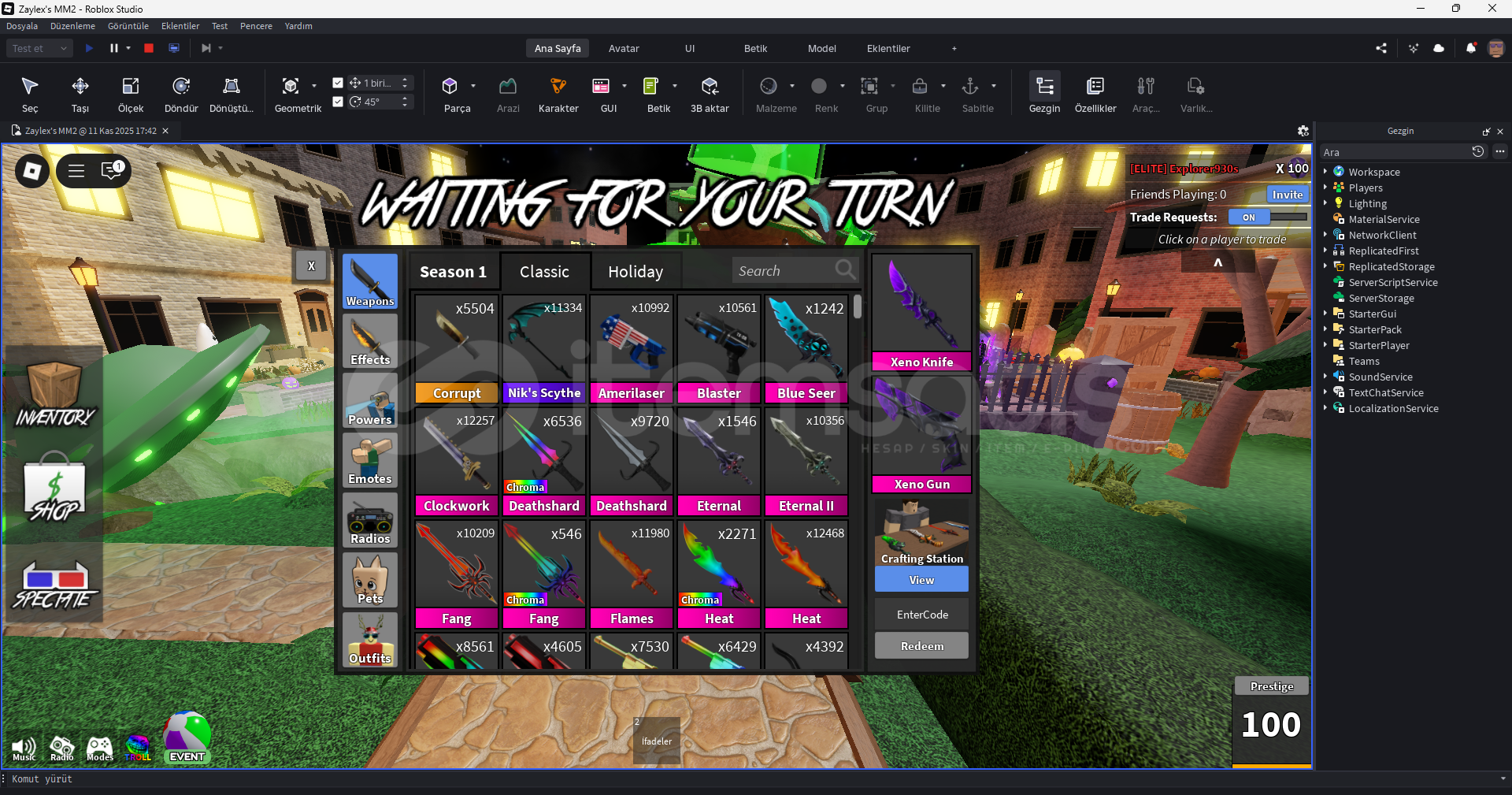Click the Redeem code button
The width and height of the screenshot is (1512, 795).
(921, 646)
